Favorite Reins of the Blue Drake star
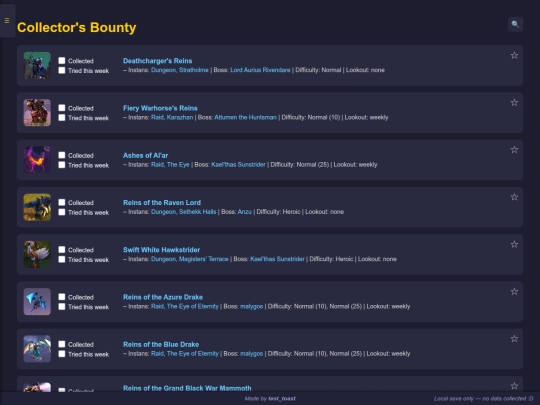 click(514, 339)
